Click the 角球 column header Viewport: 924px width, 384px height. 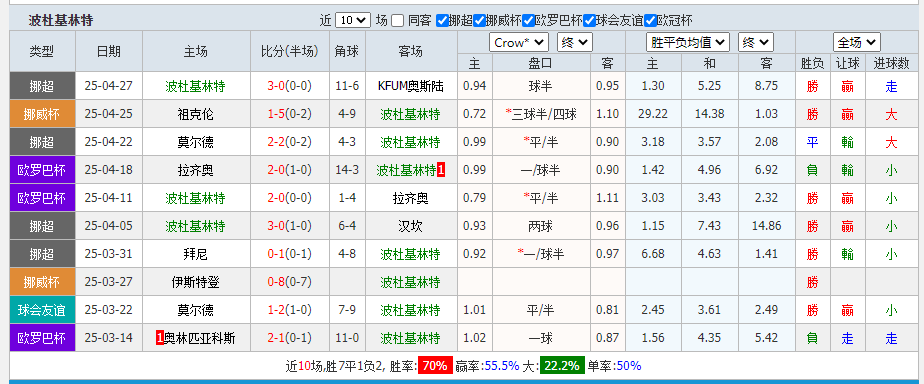point(347,51)
